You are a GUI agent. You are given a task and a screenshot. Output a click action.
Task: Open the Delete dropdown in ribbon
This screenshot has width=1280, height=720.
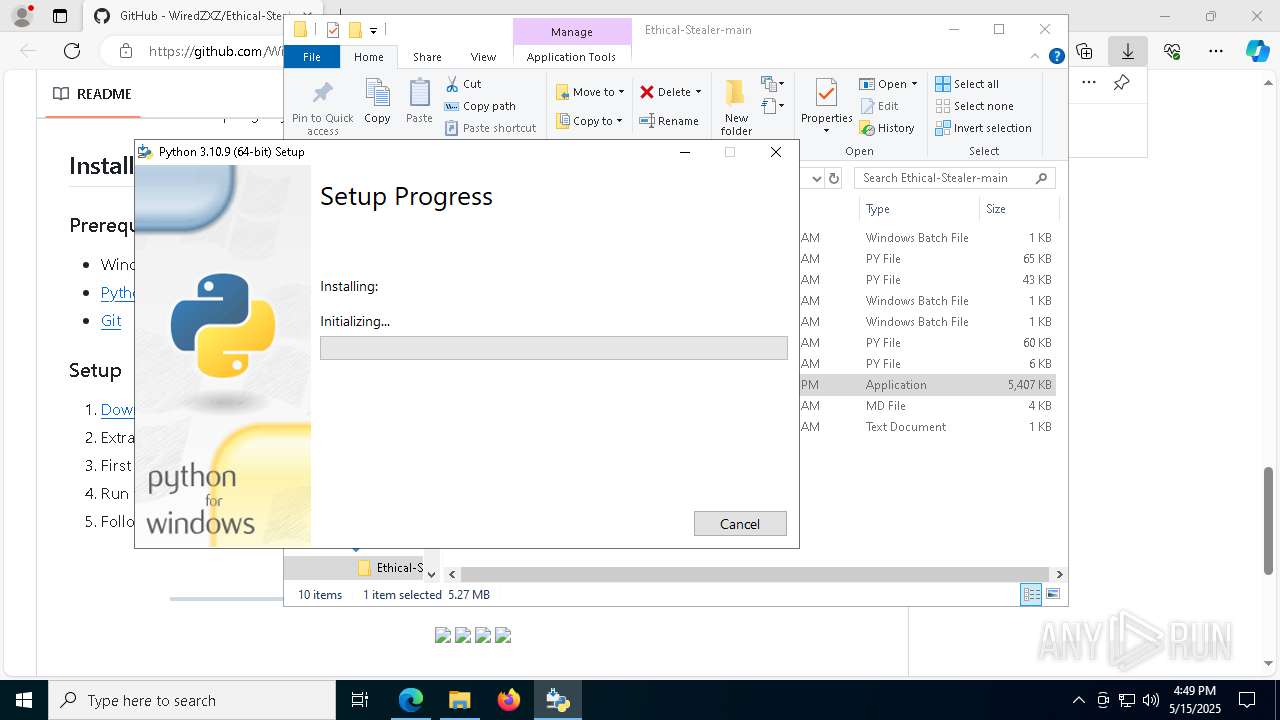click(x=671, y=92)
